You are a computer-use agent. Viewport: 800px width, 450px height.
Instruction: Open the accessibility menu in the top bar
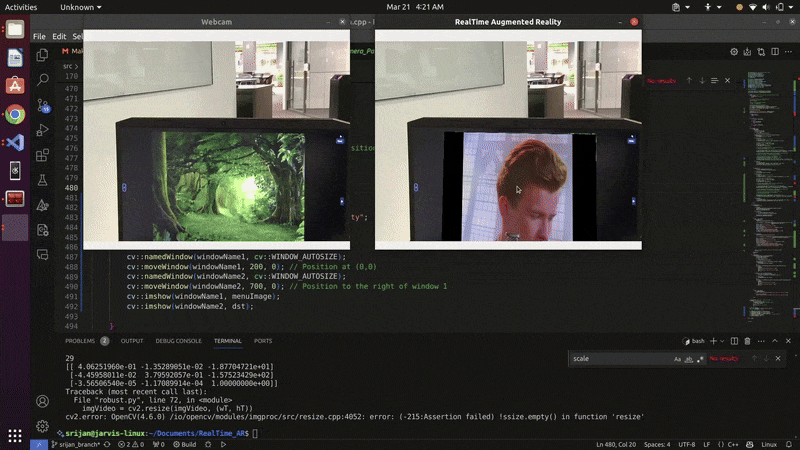(712, 7)
